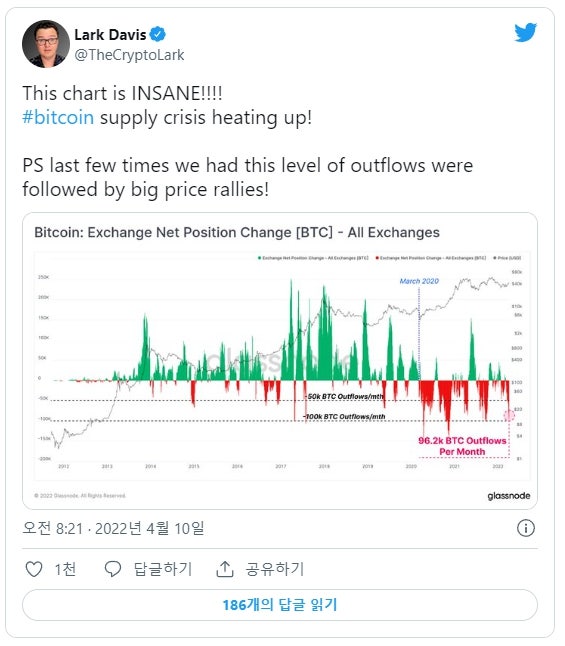Open the Exchange Net Position chart image
Image resolution: width=565 pixels, height=646 pixels.
coord(280,361)
